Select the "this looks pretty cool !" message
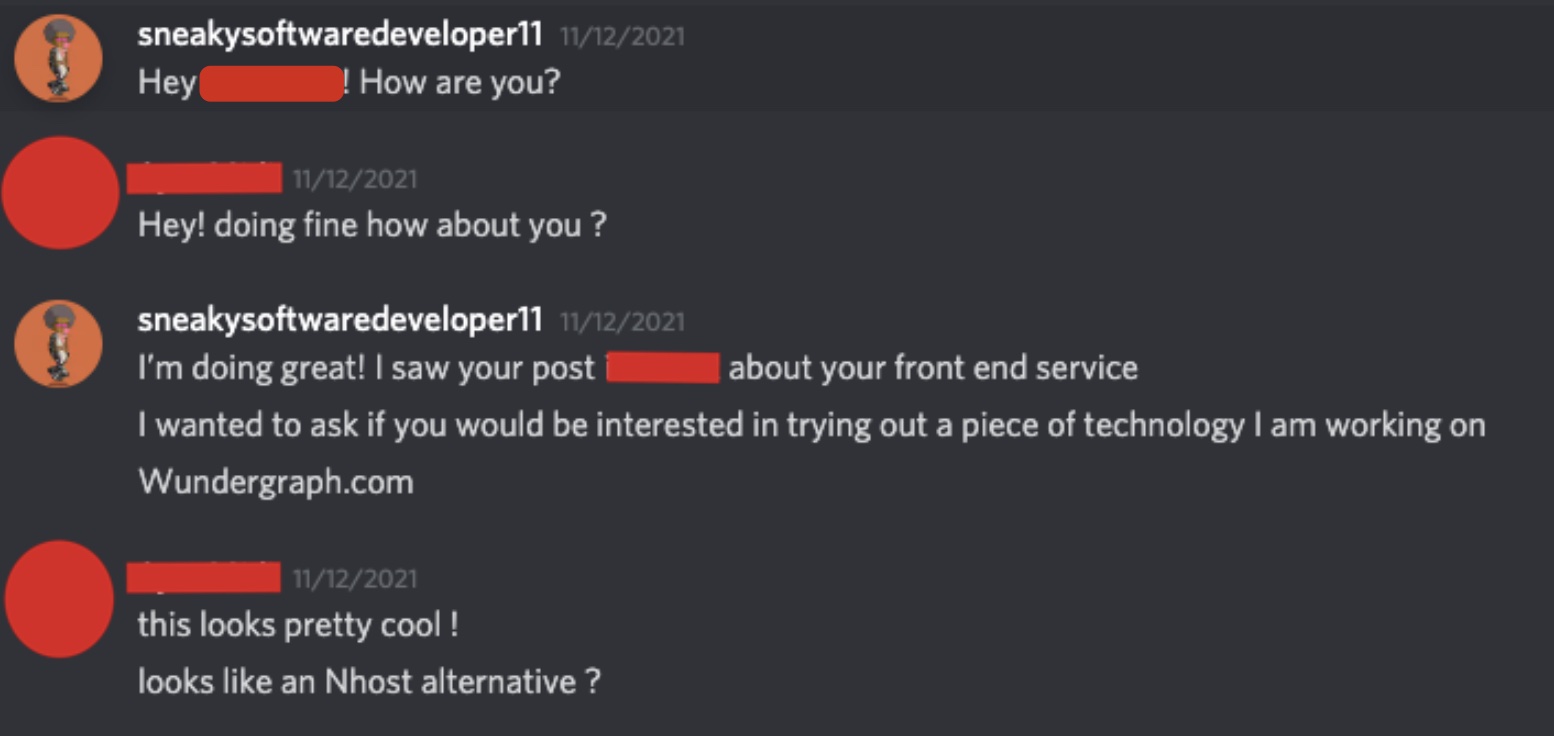 [298, 625]
